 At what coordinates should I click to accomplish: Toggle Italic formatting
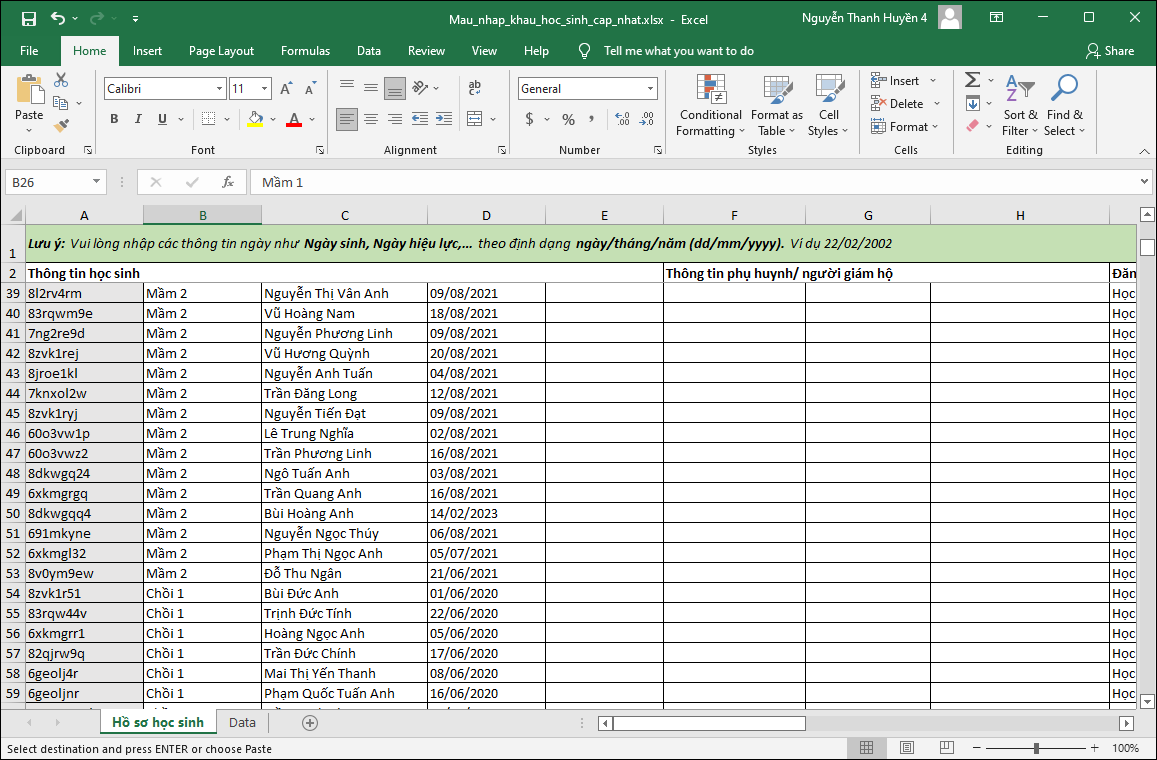tap(138, 119)
